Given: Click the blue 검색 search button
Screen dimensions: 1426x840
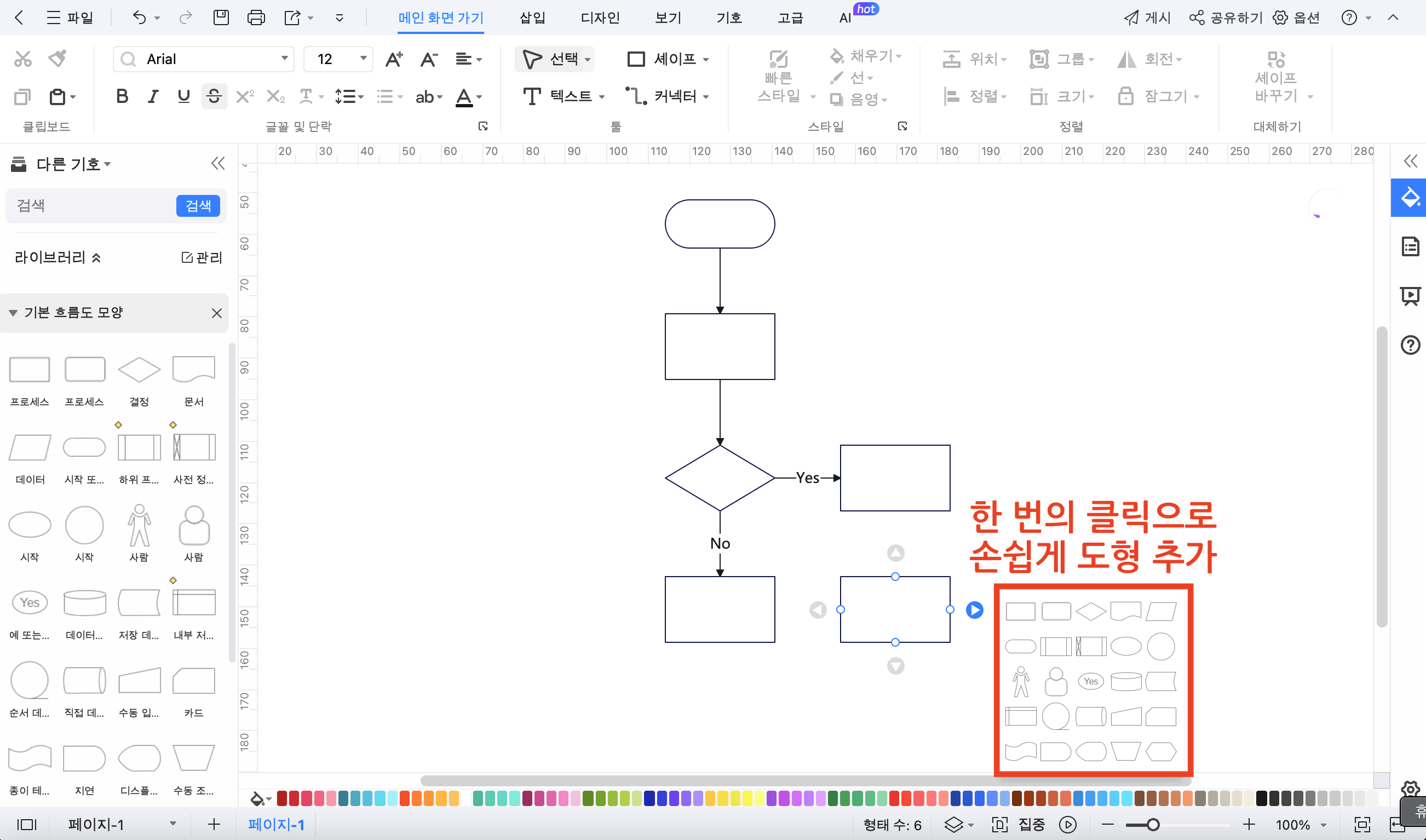Looking at the screenshot, I should tap(198, 205).
